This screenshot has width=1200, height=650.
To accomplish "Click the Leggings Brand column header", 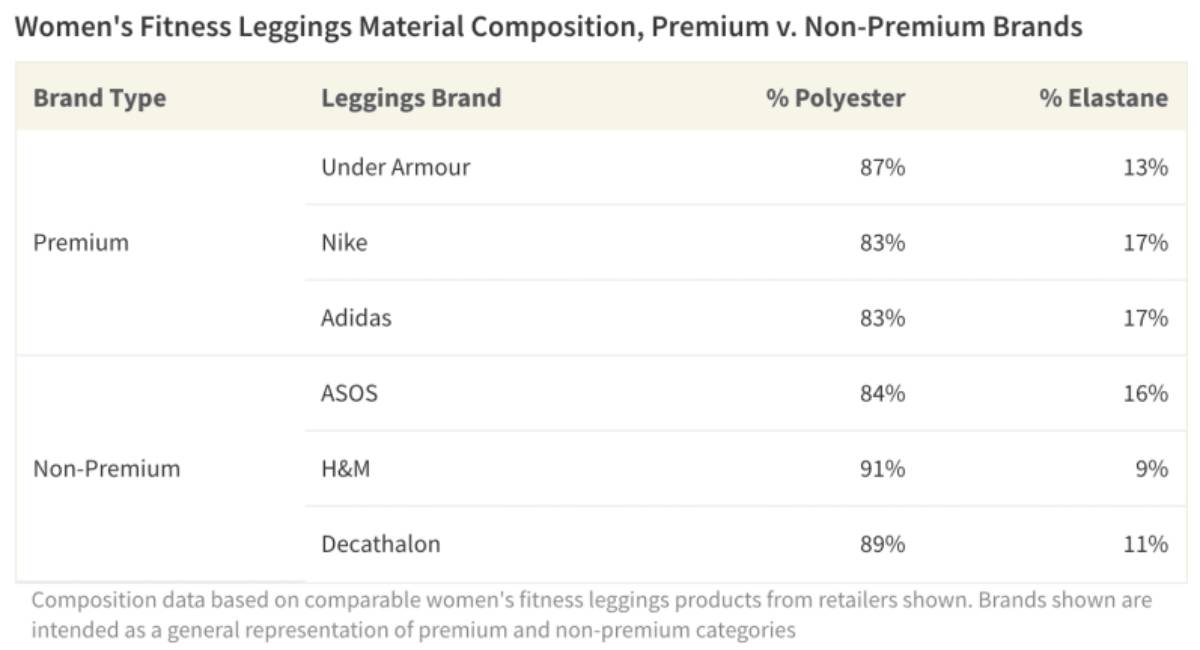I will (x=411, y=98).
